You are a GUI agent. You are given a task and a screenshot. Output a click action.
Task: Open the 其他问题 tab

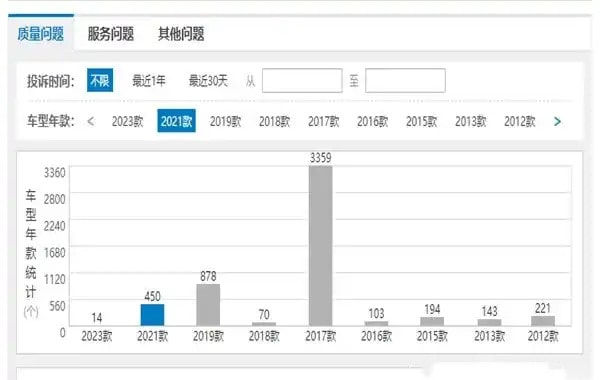pyautogui.click(x=181, y=34)
